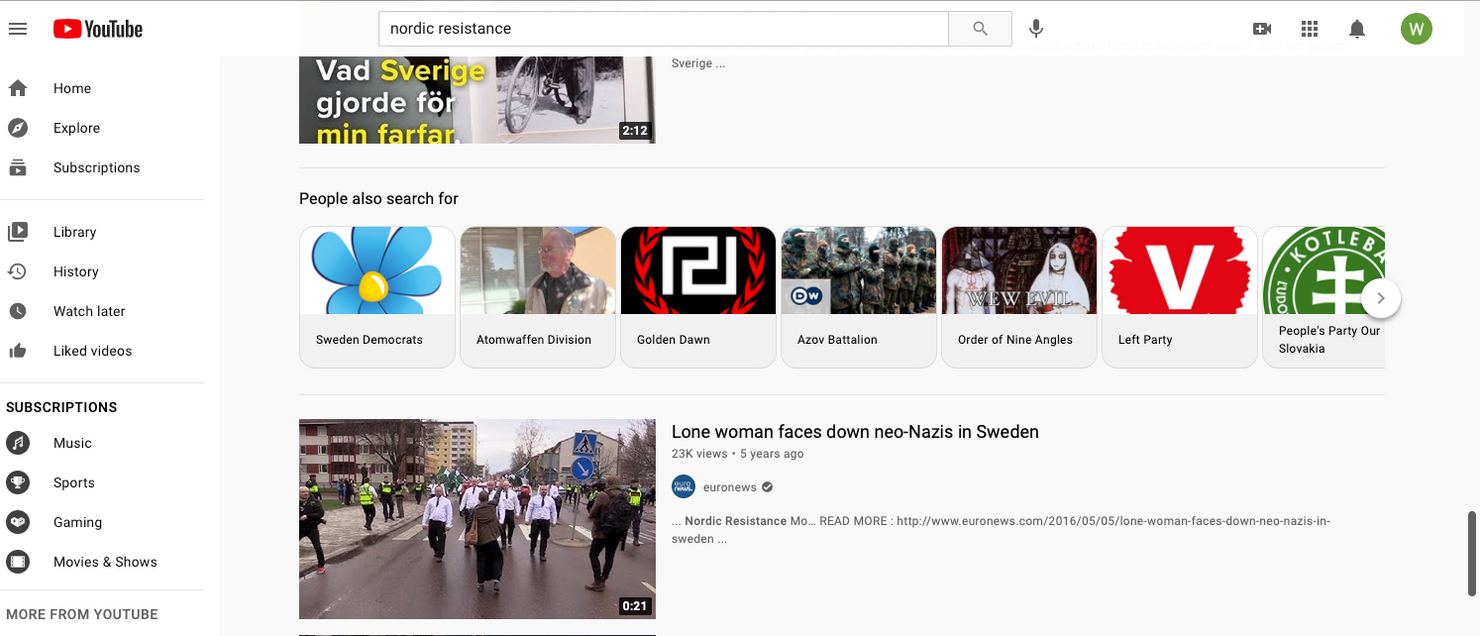The height and width of the screenshot is (636, 1480).
Task: Select the Azov Battalion card thumbnail
Action: (x=859, y=270)
